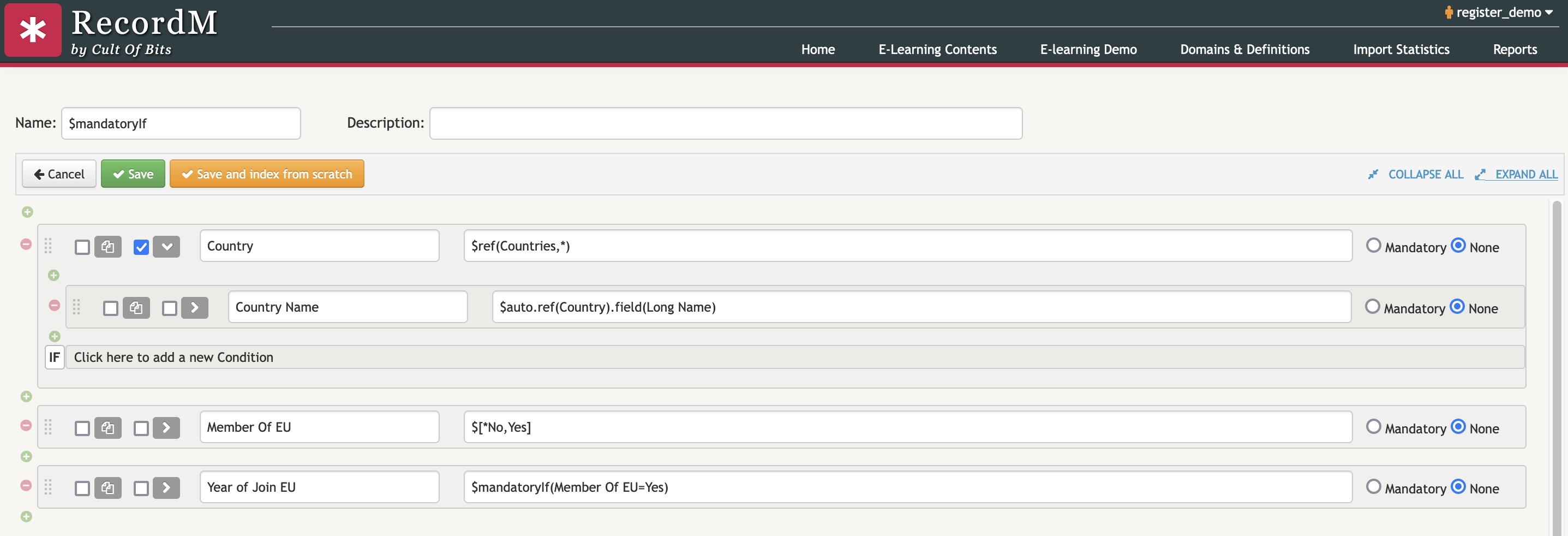The image size is (1568, 536).
Task: Click the $mandatoryIf(Member Of EU=Yes) description field
Action: (907, 487)
